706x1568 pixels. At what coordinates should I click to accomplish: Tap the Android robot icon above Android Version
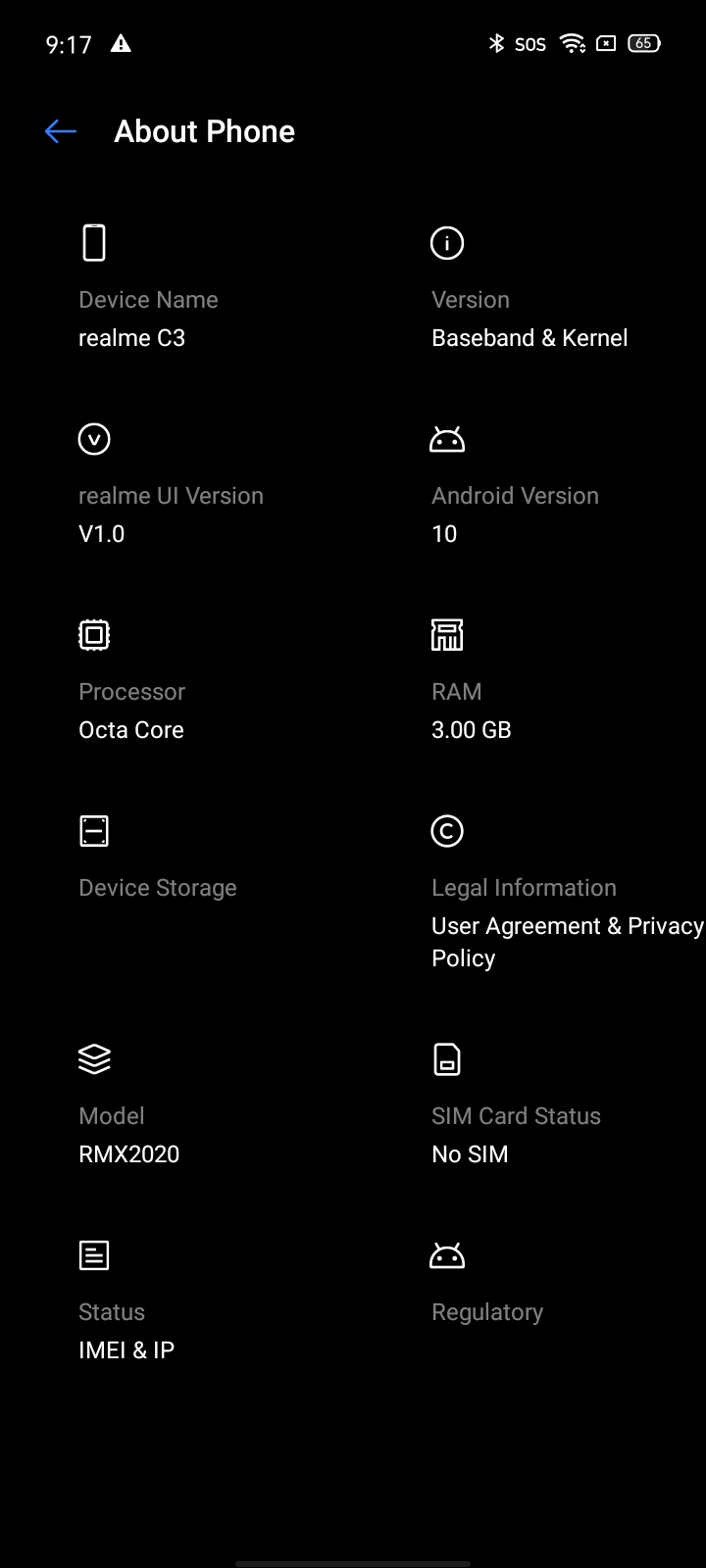pos(447,440)
